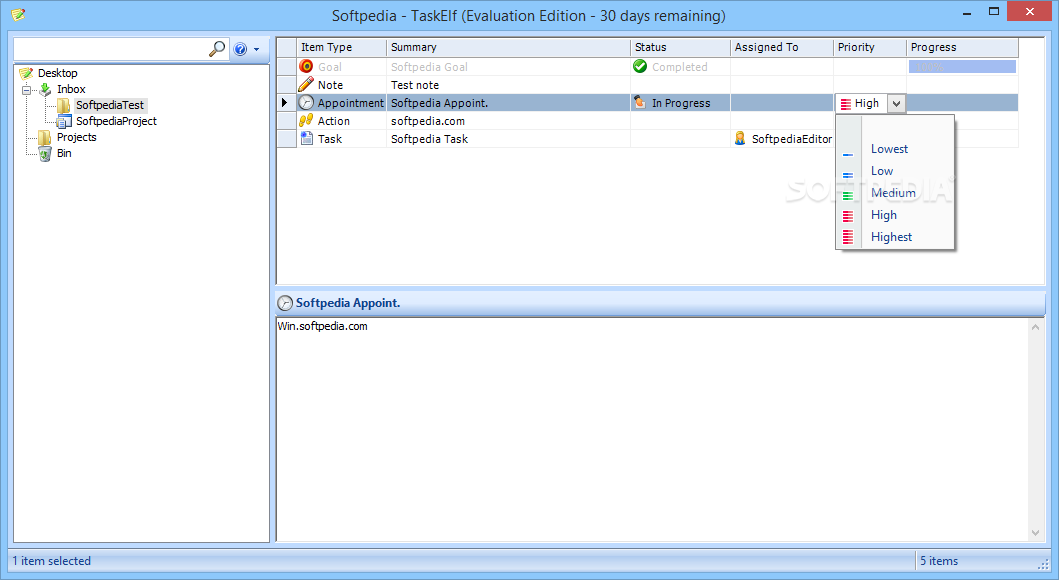Sort by Item Type column header
Image resolution: width=1059 pixels, height=580 pixels.
tap(342, 47)
